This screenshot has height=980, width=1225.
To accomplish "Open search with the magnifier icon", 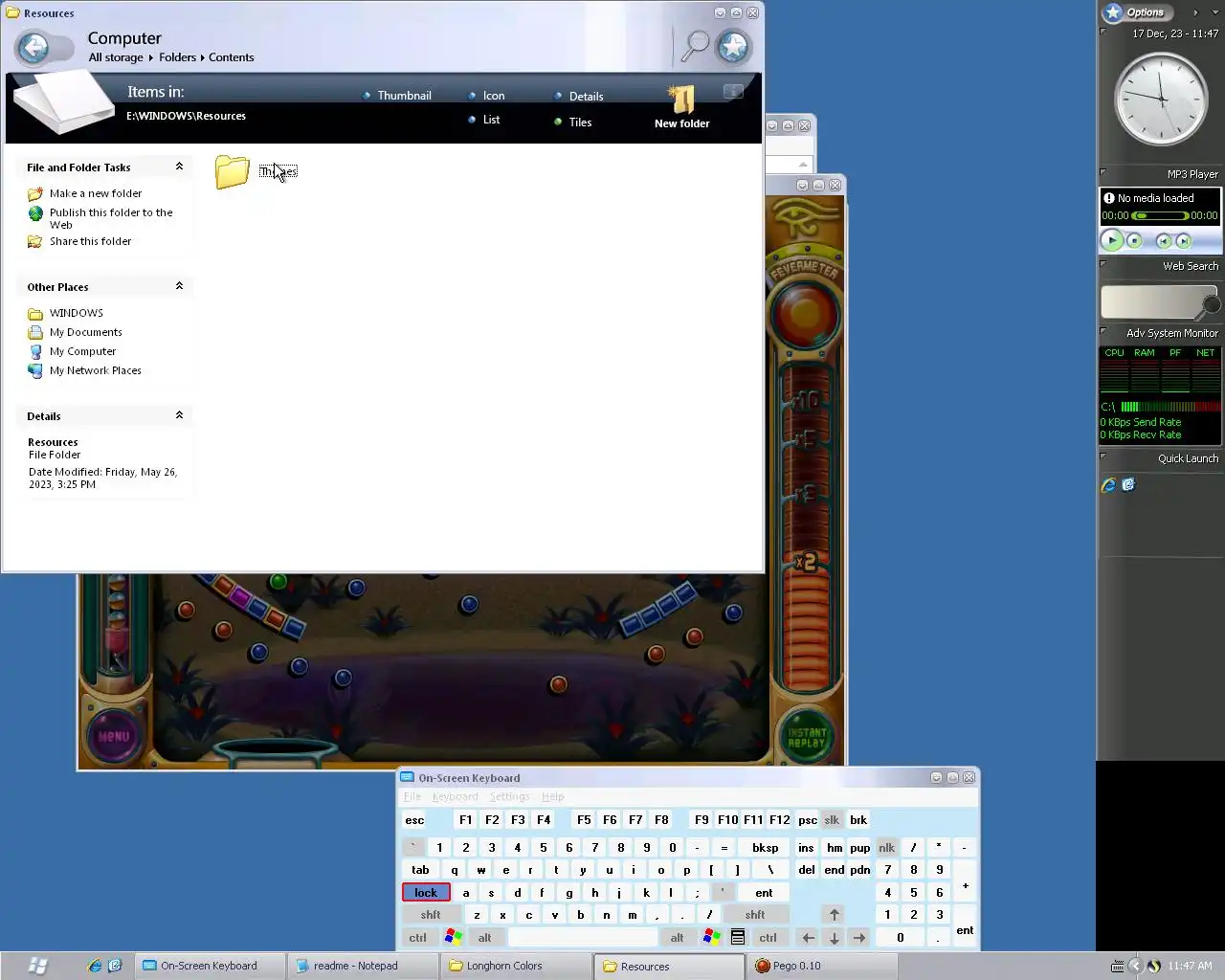I will point(696,45).
